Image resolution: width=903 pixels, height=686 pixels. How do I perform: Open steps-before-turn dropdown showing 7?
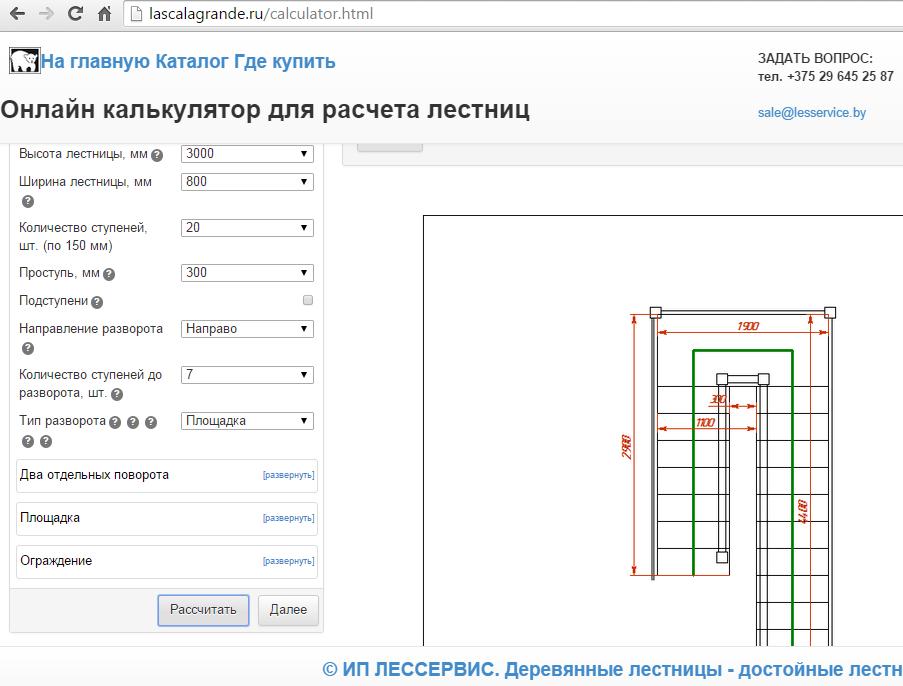pos(247,375)
